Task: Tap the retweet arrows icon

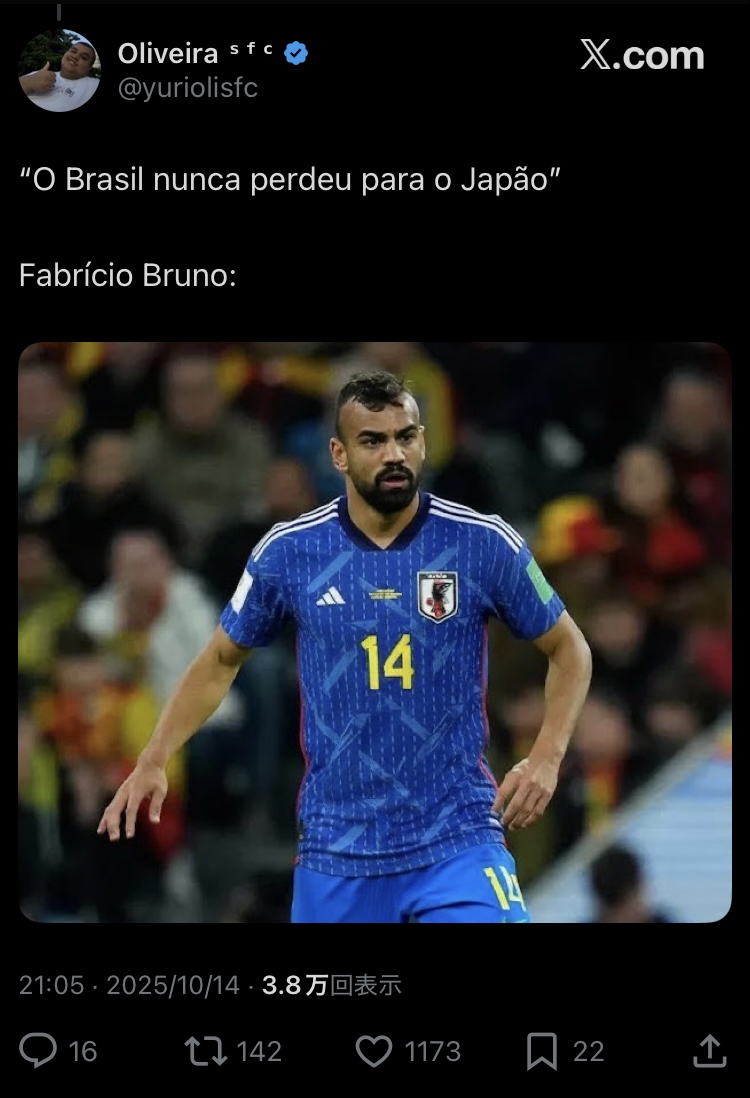Action: click(x=205, y=1051)
